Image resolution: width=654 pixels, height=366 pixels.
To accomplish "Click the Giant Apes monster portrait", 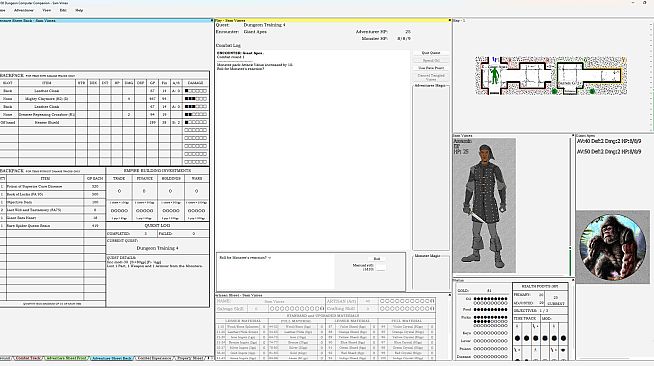I will pos(612,247).
